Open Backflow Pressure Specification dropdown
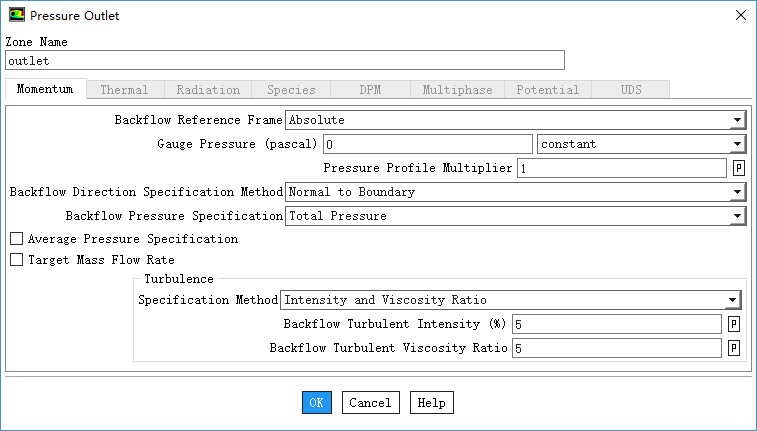The width and height of the screenshot is (757, 431). tap(515, 216)
